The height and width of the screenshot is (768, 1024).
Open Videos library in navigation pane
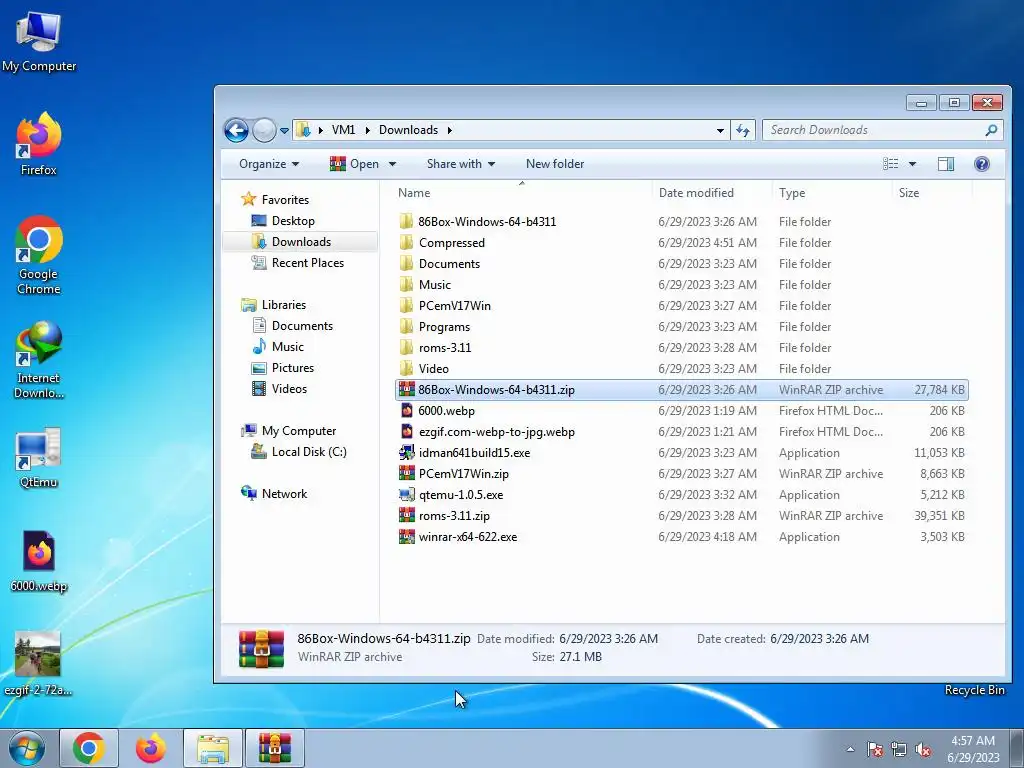coord(280,389)
